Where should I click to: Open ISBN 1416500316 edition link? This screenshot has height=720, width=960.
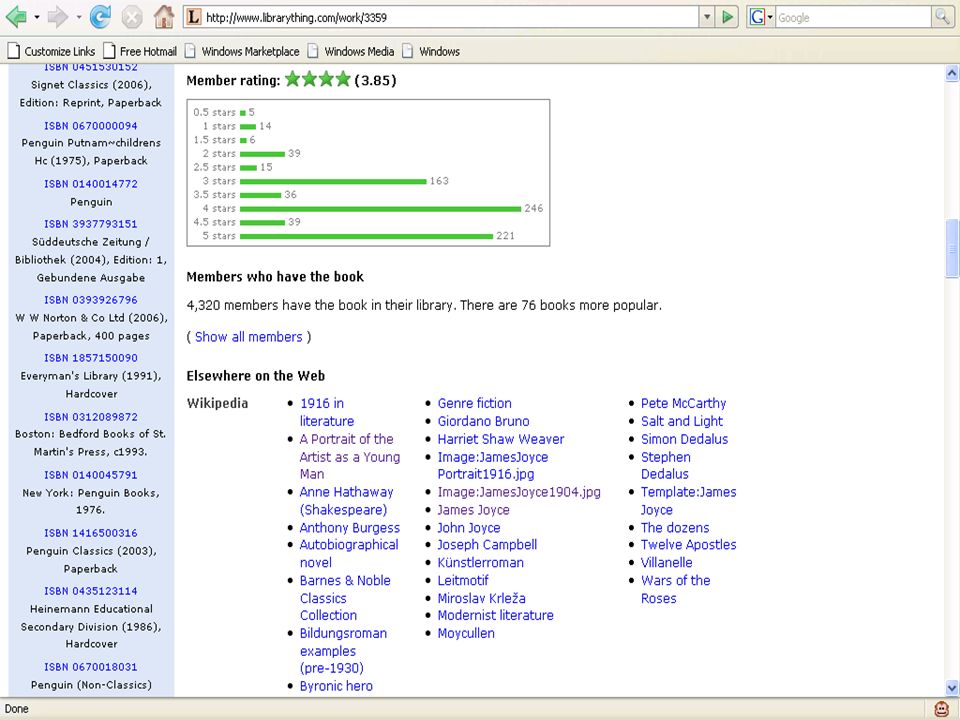coord(91,533)
